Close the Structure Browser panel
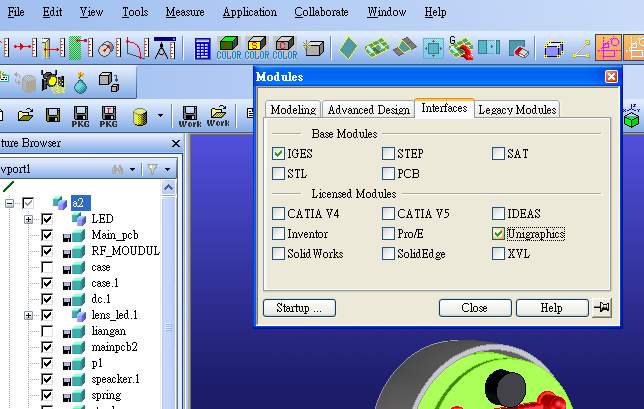Screen dimensions: 644x409 [x=176, y=143]
